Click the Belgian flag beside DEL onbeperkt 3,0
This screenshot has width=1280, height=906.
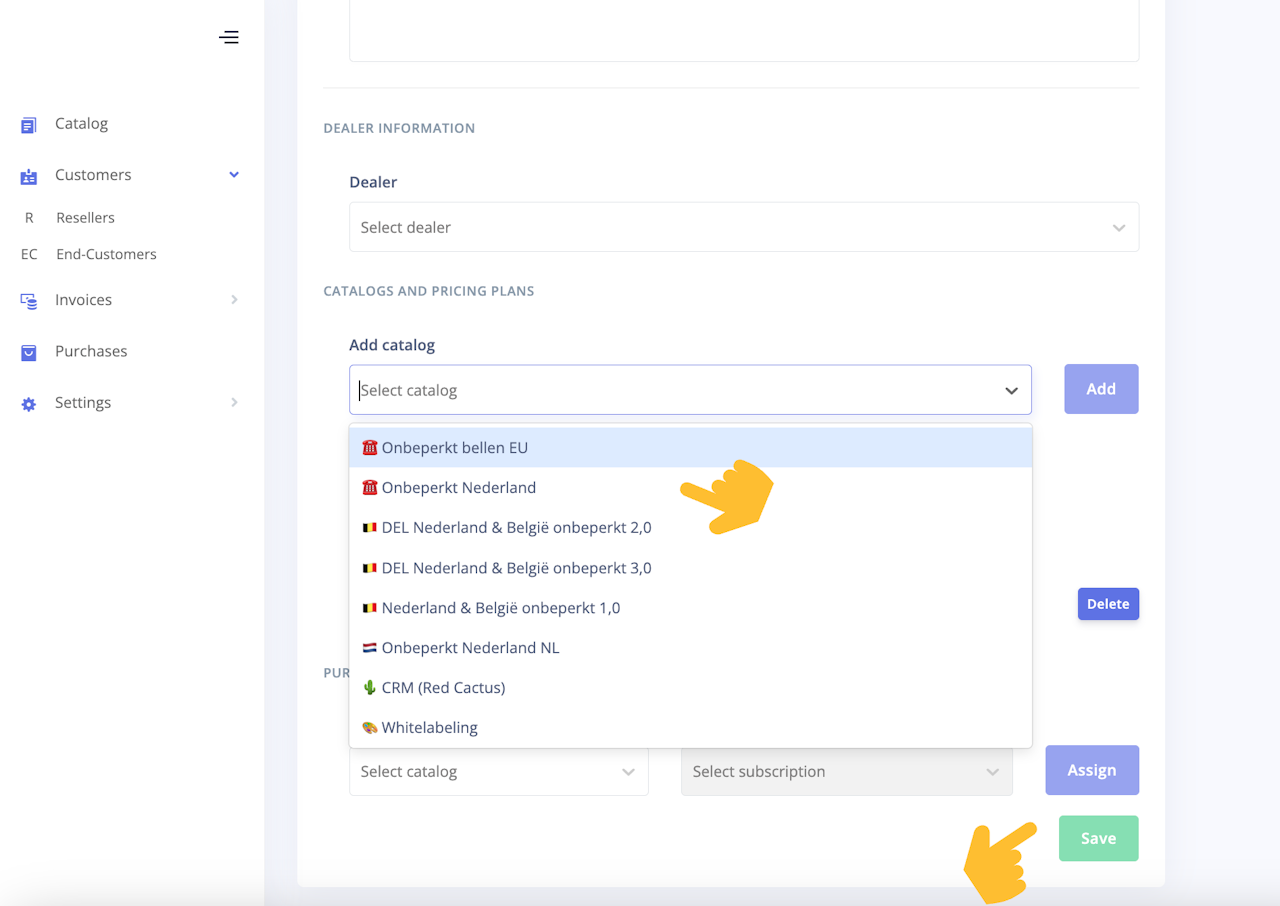369,568
